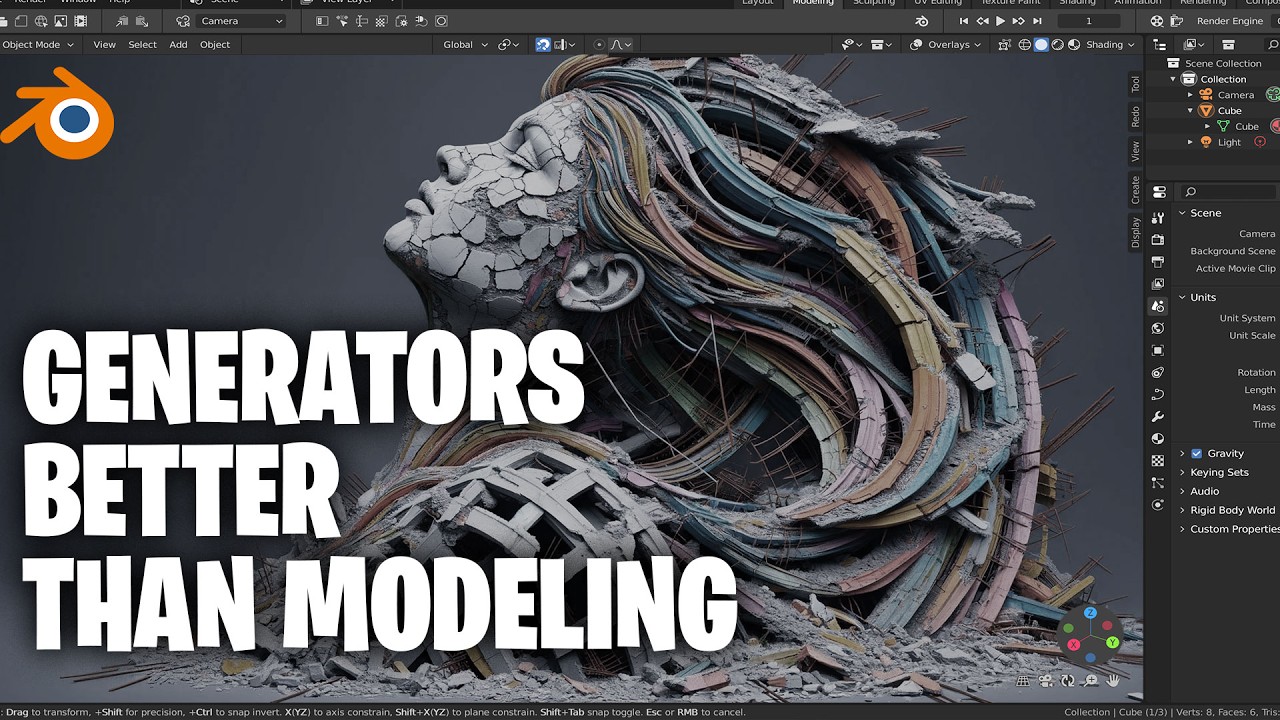The image size is (1280, 720).
Task: Open the View Layer properties tab
Action: click(x=1158, y=284)
